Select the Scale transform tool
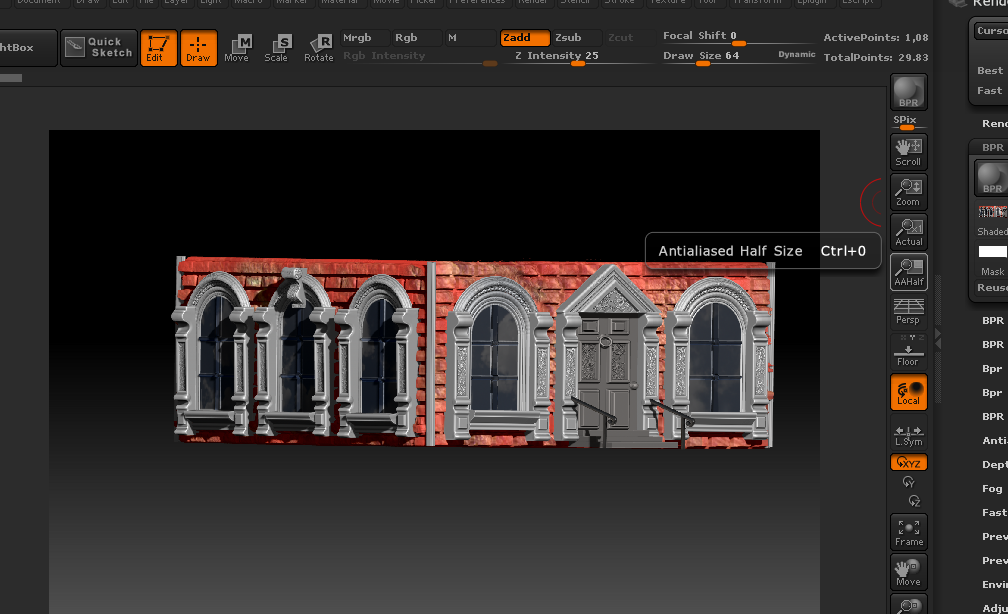Image resolution: width=1008 pixels, height=614 pixels. pyautogui.click(x=277, y=48)
